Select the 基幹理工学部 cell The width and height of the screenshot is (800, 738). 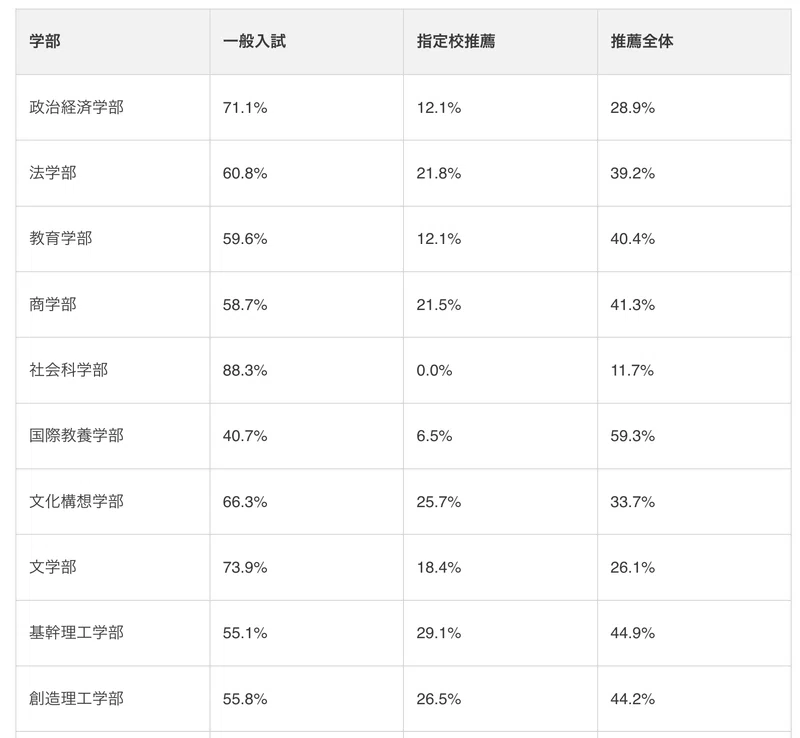pyautogui.click(x=76, y=633)
